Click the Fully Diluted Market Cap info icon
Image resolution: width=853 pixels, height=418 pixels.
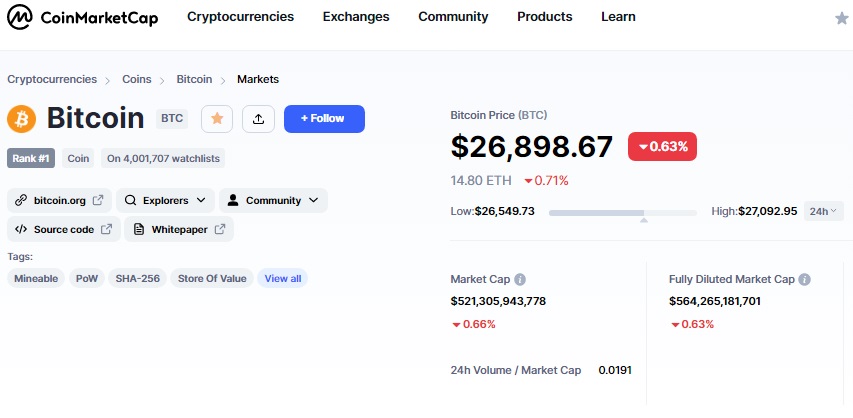(805, 279)
